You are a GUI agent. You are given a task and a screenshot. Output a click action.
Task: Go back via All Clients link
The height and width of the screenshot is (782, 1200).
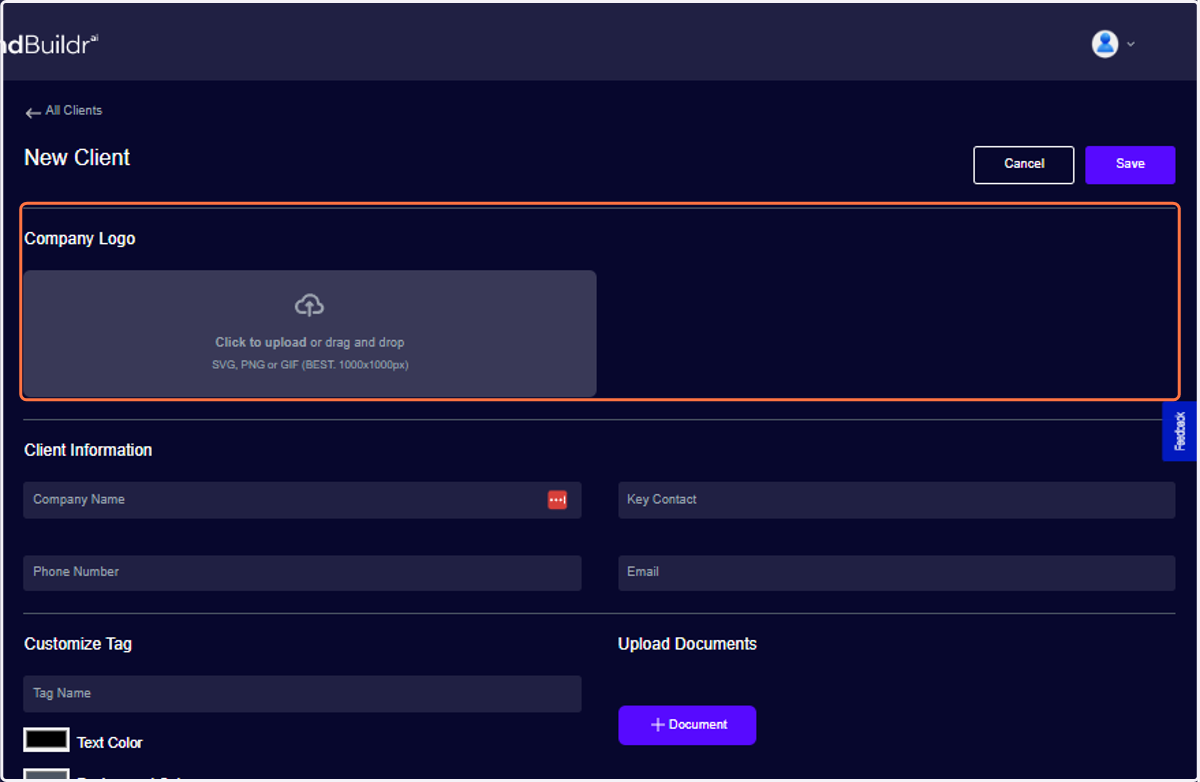tap(74, 110)
